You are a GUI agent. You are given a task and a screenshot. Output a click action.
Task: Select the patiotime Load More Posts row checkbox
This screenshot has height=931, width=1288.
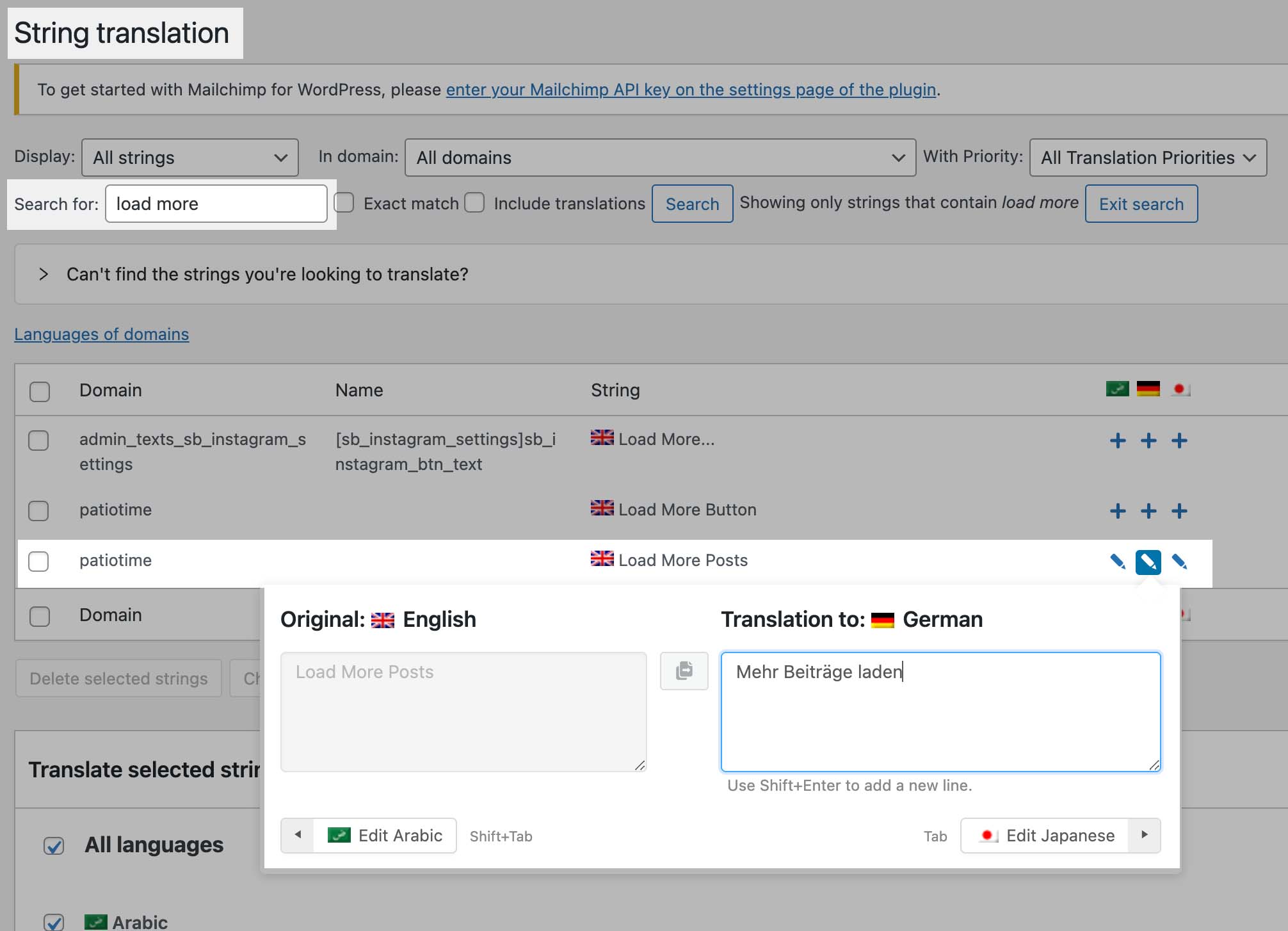click(x=39, y=562)
